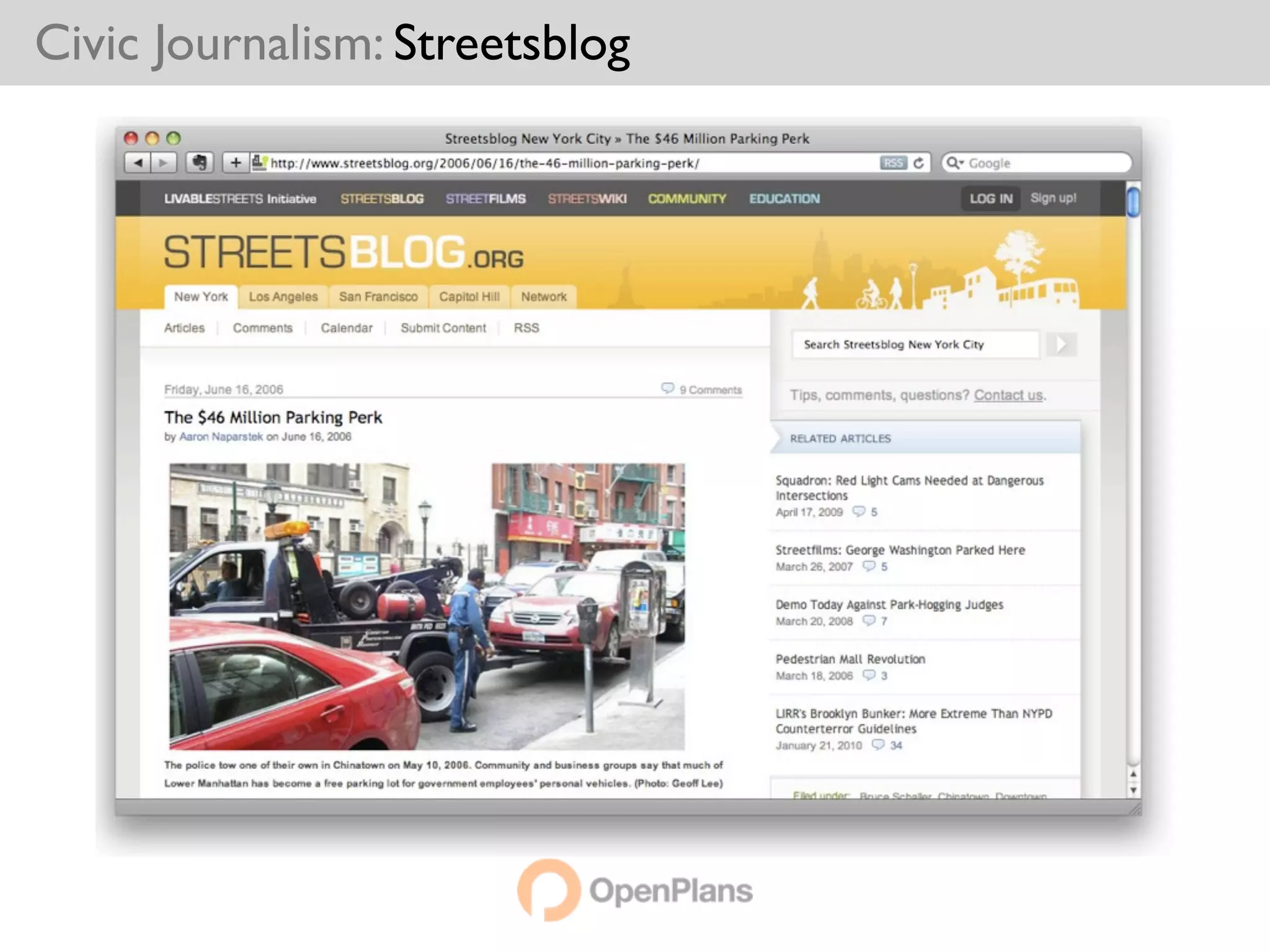The width and height of the screenshot is (1270, 952).
Task: Open Pedestrian Mall Revolution article
Action: click(850, 659)
